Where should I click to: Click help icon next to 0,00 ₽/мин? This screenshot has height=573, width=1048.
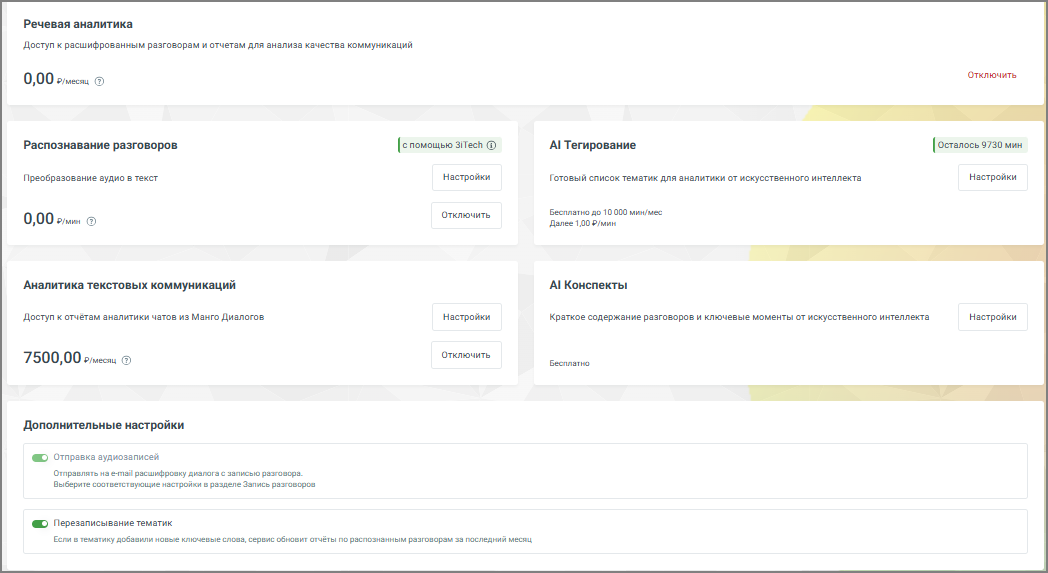tap(91, 221)
